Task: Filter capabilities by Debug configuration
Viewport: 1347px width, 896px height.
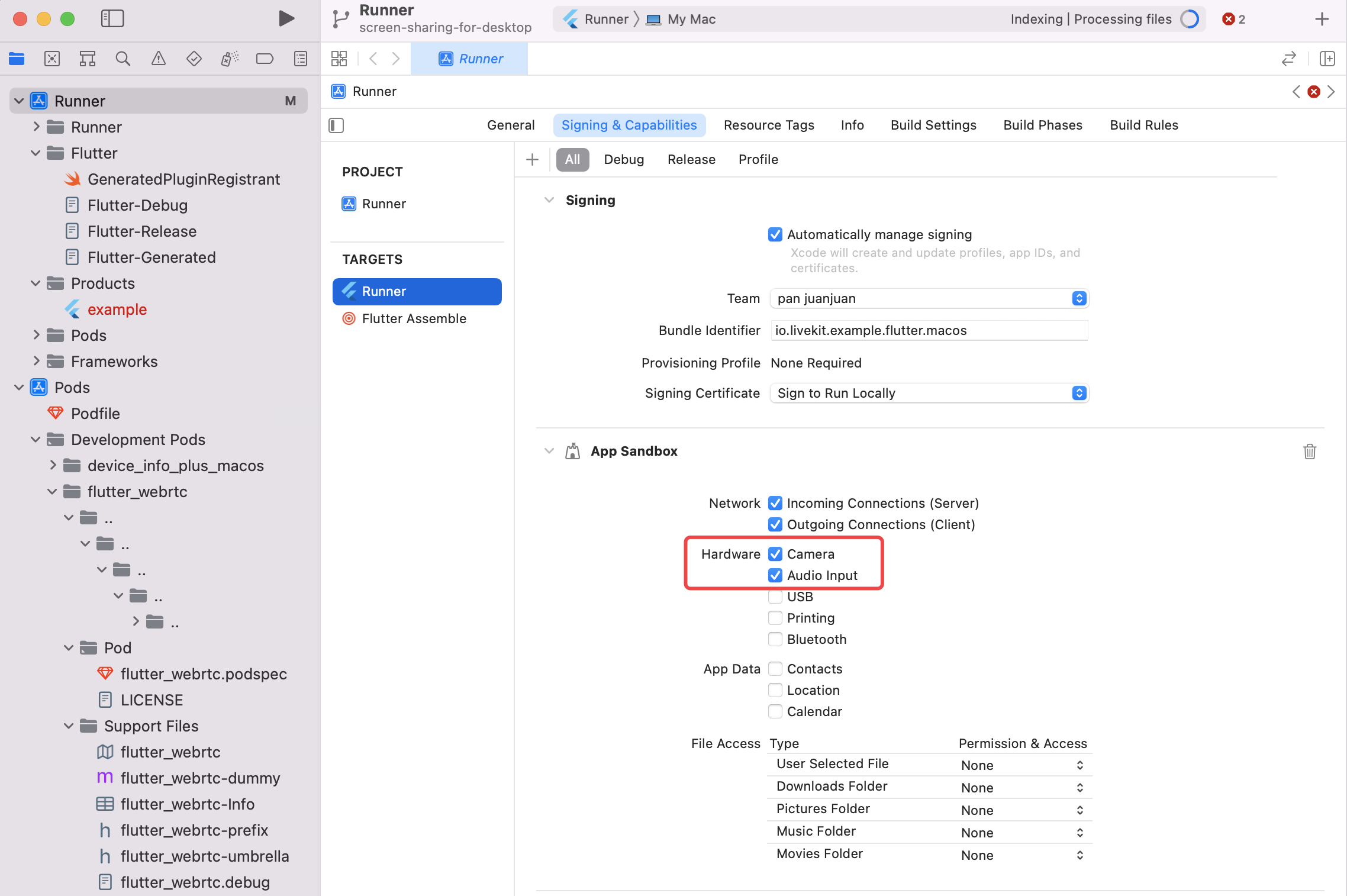Action: coord(624,160)
